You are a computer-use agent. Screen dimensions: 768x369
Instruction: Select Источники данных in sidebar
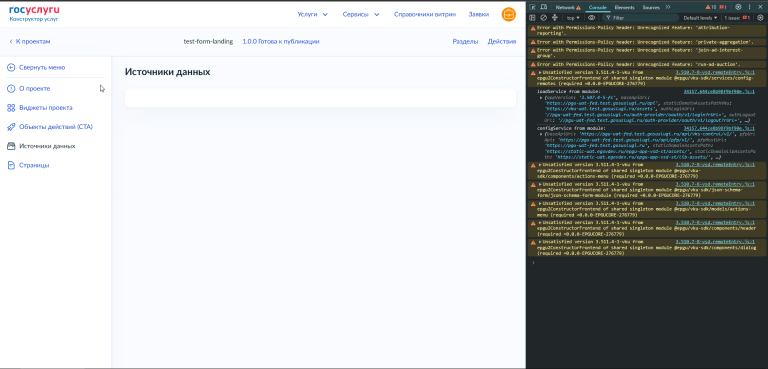pyautogui.click(x=47, y=146)
